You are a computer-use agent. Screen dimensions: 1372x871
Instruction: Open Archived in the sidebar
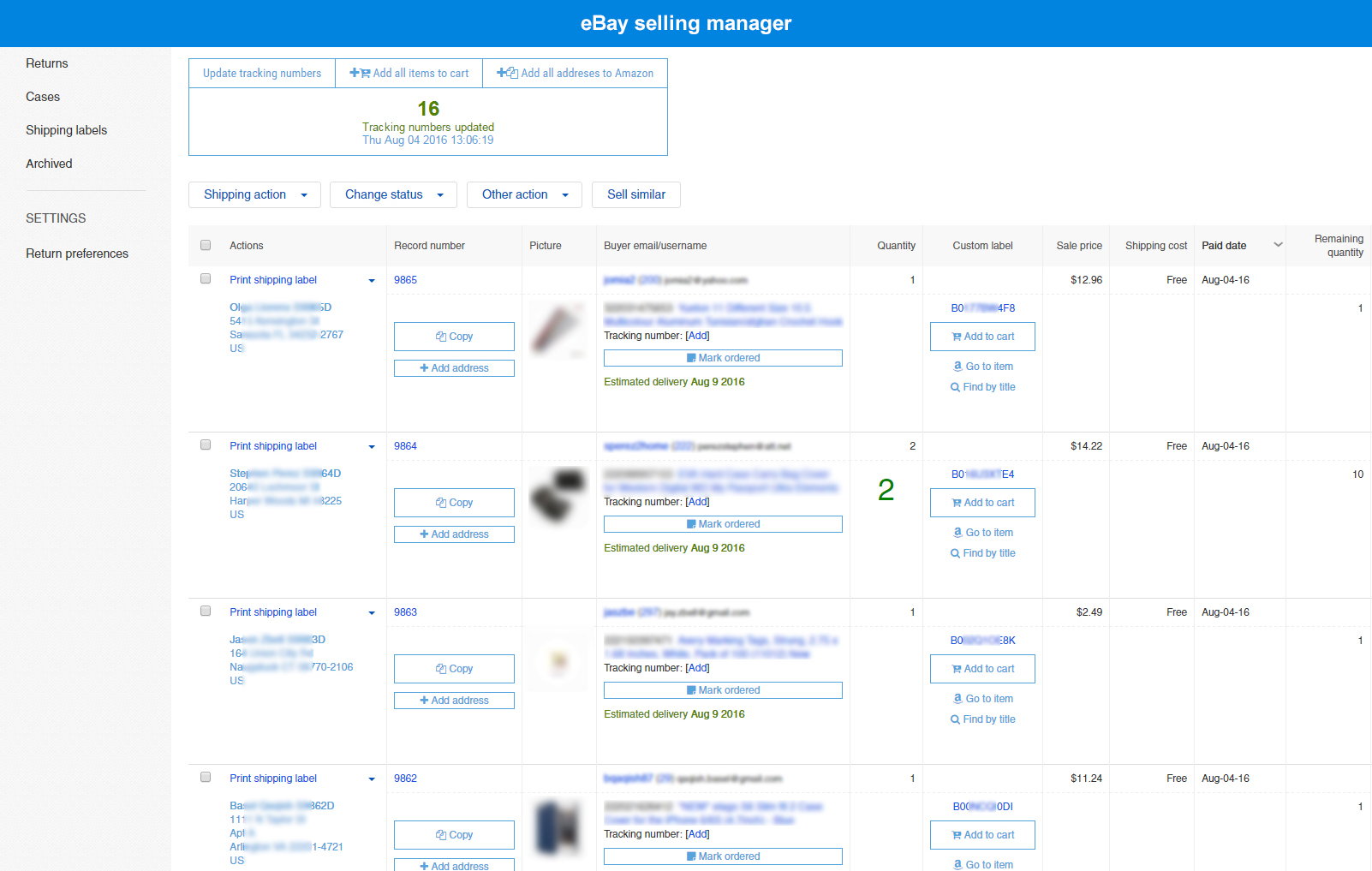point(49,164)
